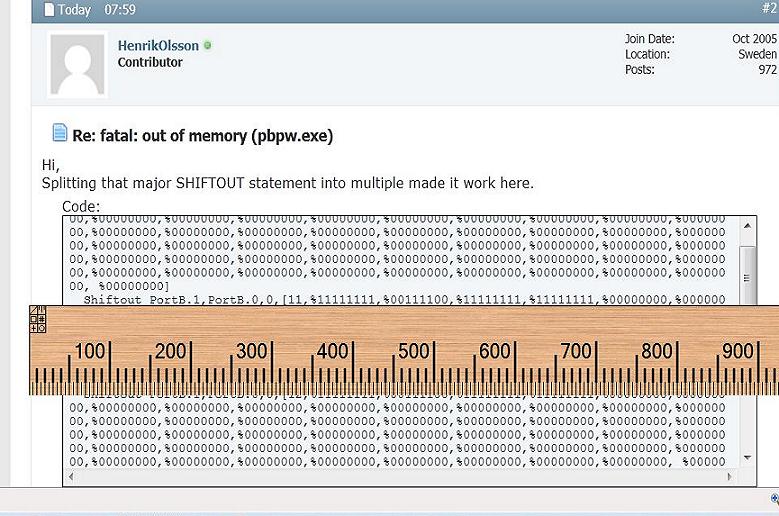Click the circle icon on the ruler

pos(42,328)
